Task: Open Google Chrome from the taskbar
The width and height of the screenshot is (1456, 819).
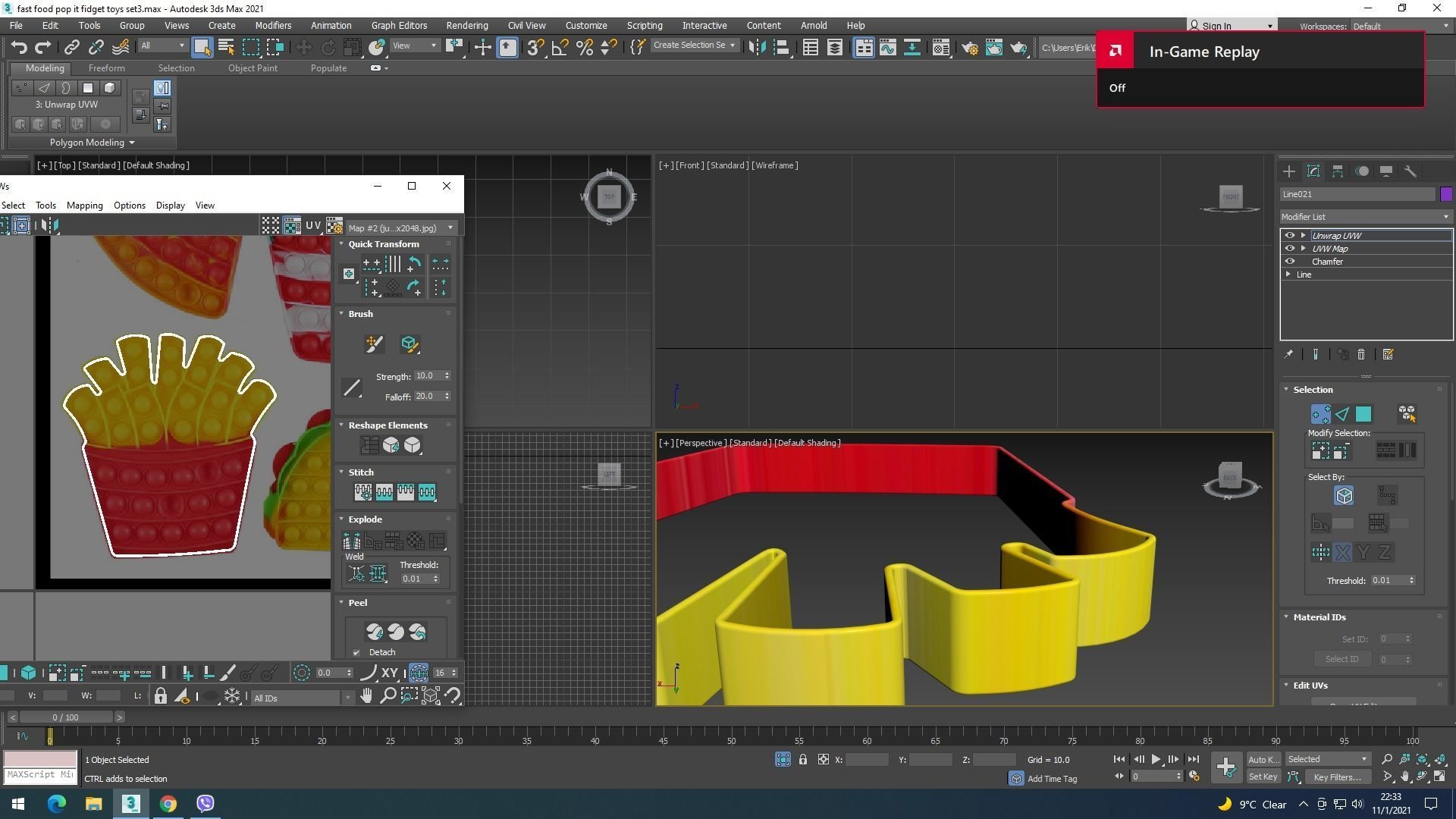Action: [x=168, y=804]
